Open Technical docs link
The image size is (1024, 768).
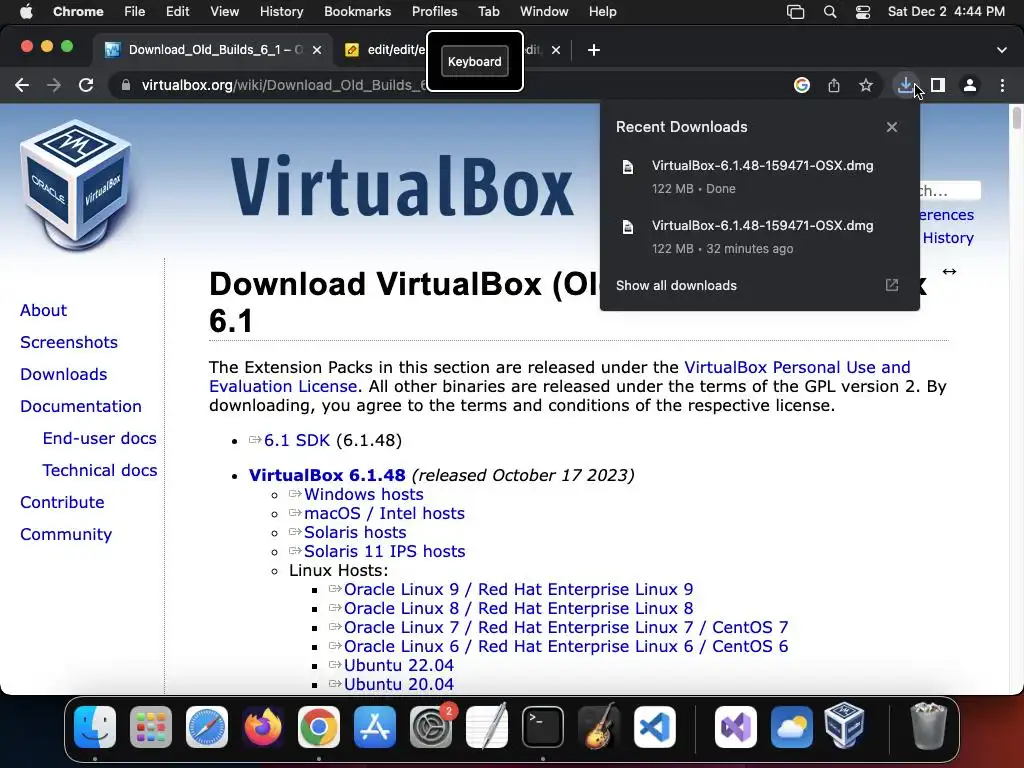point(99,470)
